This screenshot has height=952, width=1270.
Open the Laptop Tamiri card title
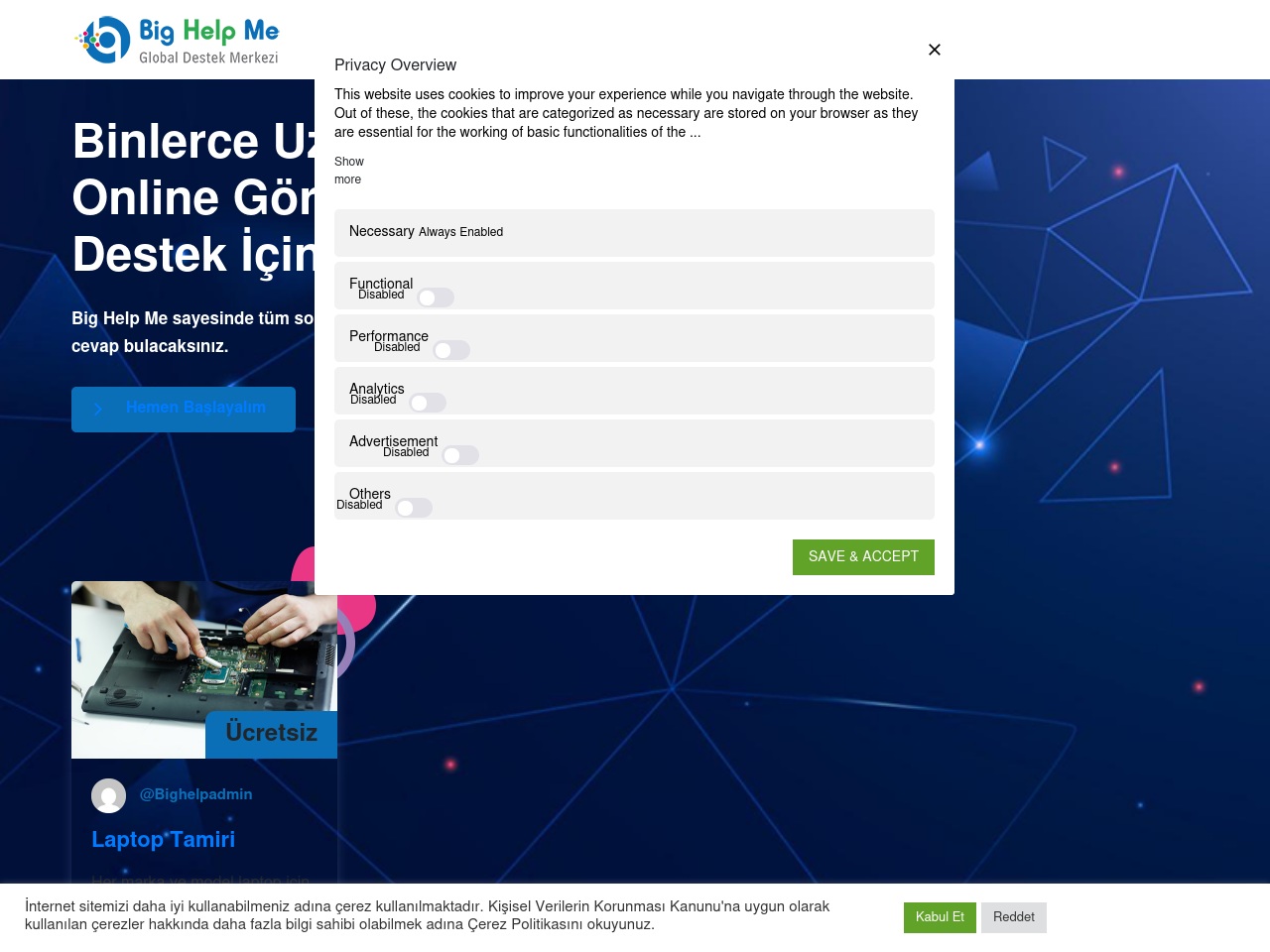164,839
